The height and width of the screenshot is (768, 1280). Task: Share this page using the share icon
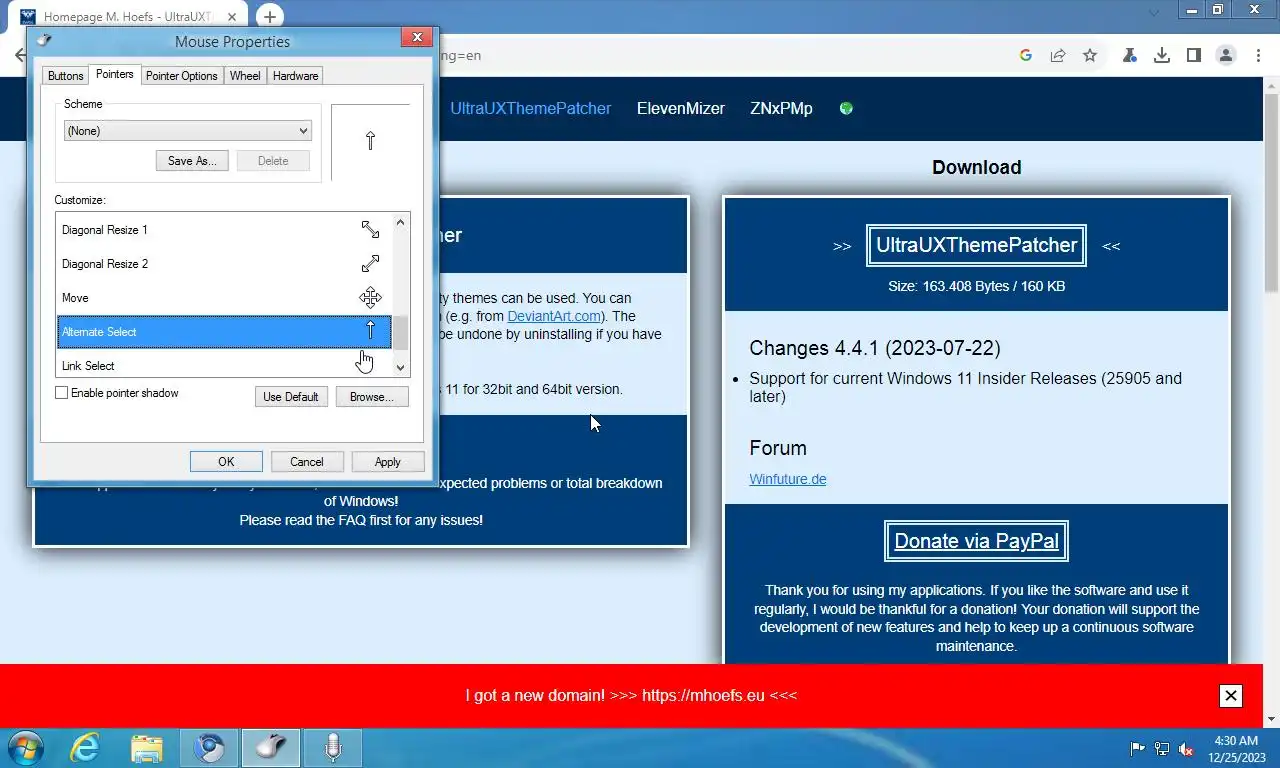[1058, 55]
